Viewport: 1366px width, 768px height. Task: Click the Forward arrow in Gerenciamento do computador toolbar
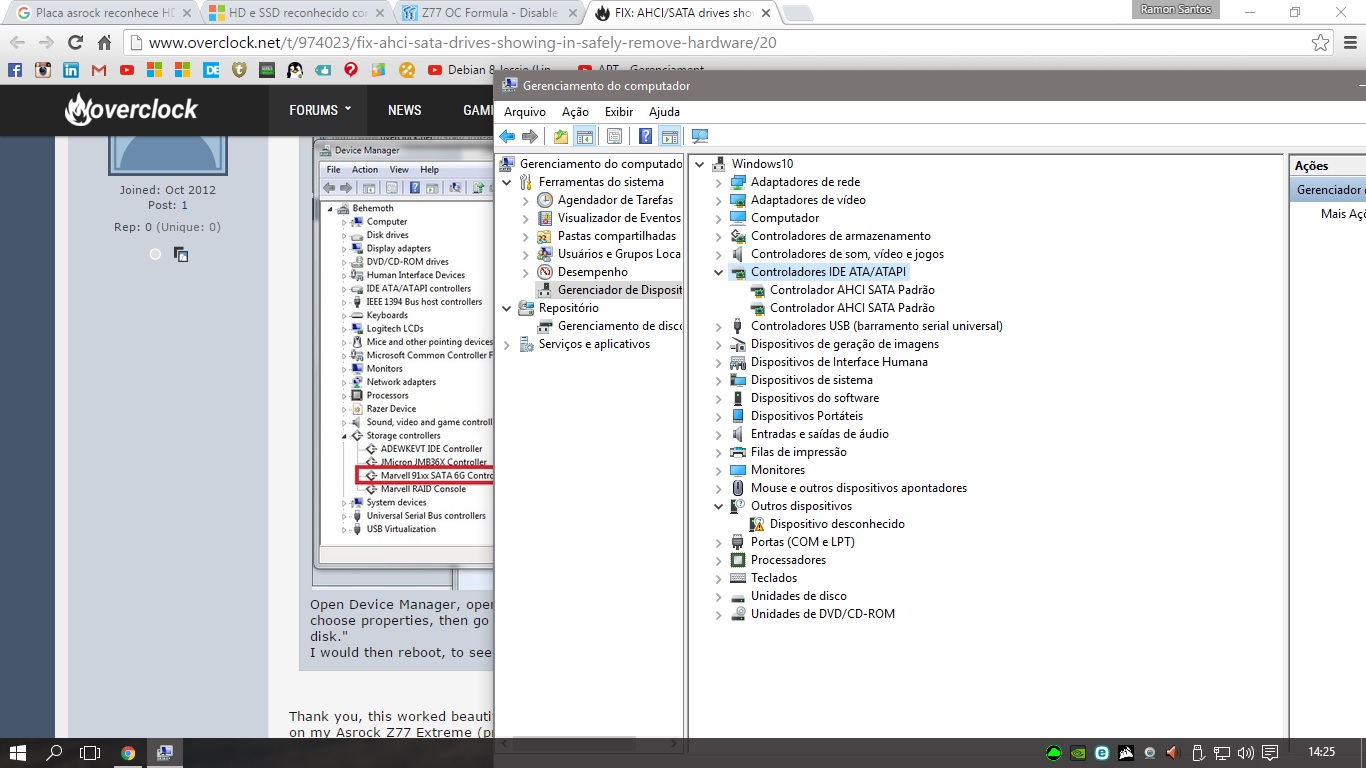pyautogui.click(x=530, y=137)
